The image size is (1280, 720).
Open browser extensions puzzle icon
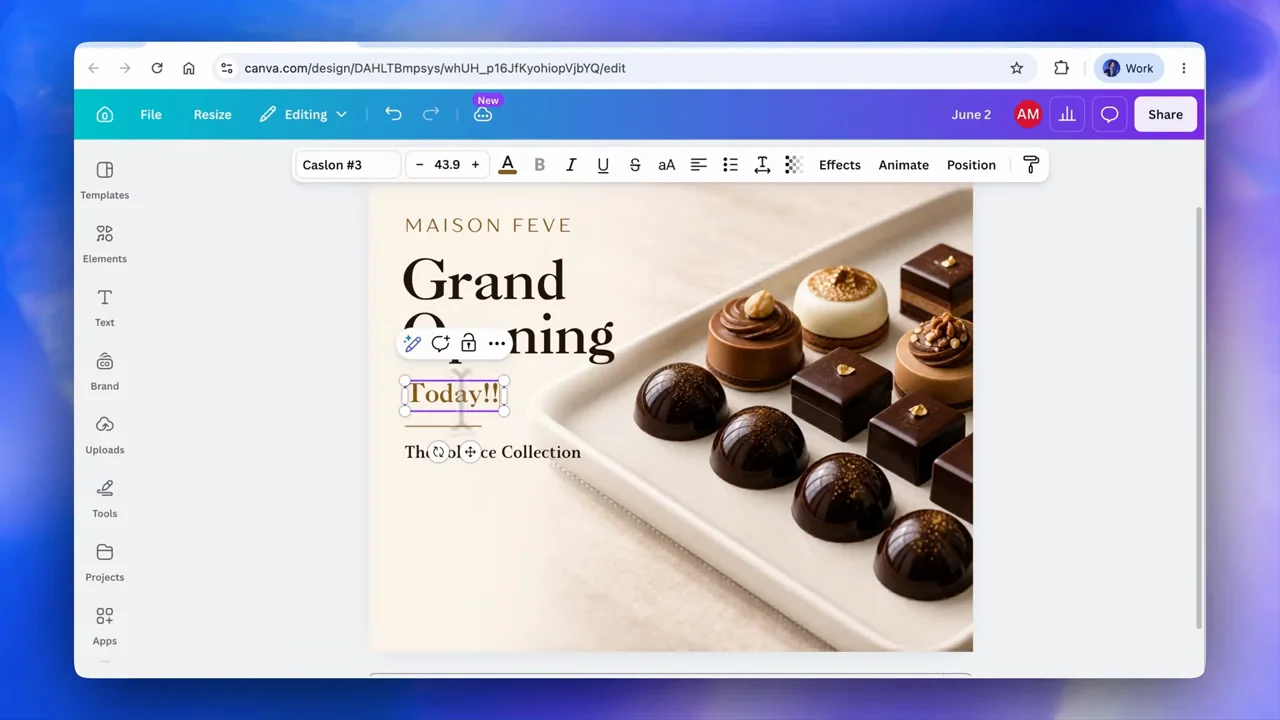click(1061, 68)
